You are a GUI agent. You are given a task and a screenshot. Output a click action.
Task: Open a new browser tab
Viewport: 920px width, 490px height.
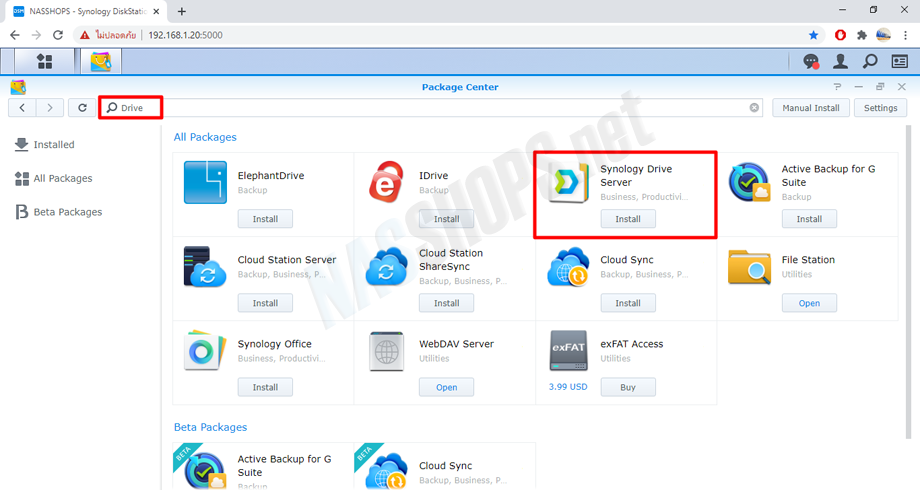coord(182,12)
